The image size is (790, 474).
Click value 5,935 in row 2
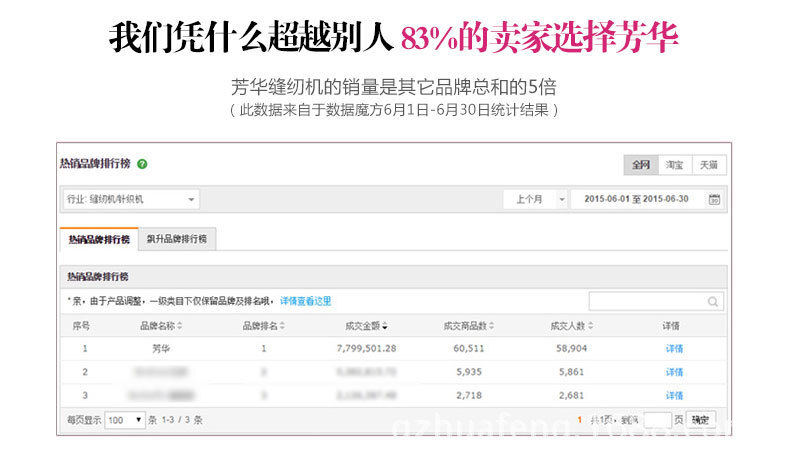click(469, 372)
